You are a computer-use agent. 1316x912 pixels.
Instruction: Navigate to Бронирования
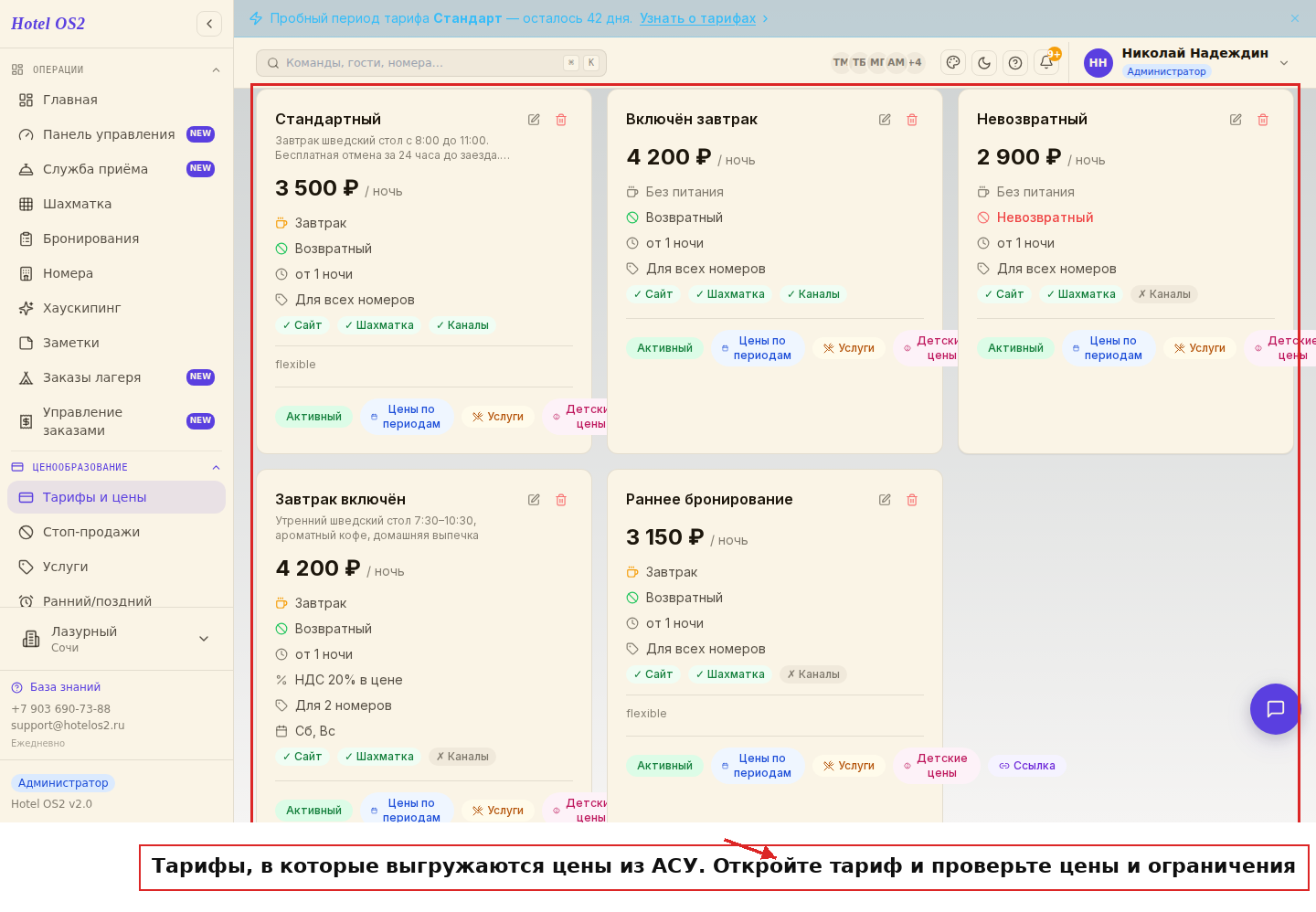pyautogui.click(x=116, y=239)
